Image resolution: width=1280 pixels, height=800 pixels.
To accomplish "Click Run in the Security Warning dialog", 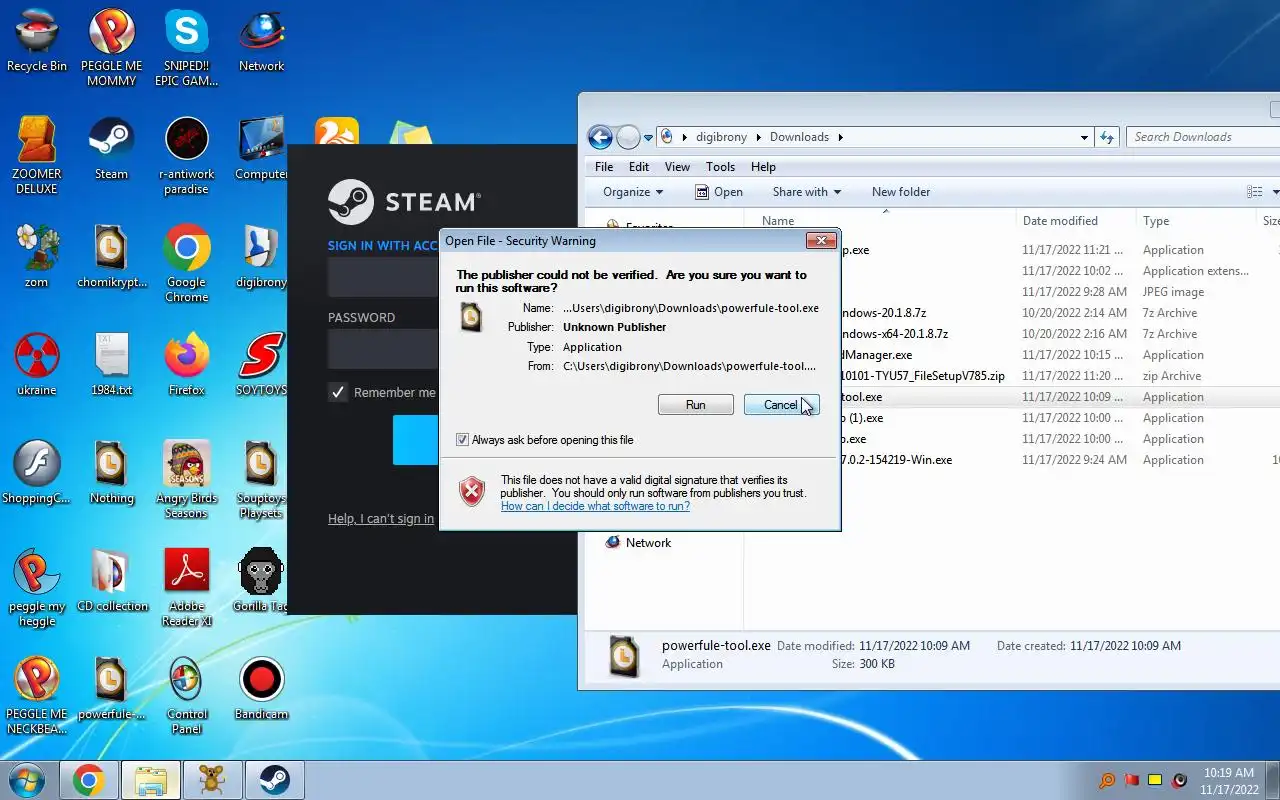I will point(695,405).
